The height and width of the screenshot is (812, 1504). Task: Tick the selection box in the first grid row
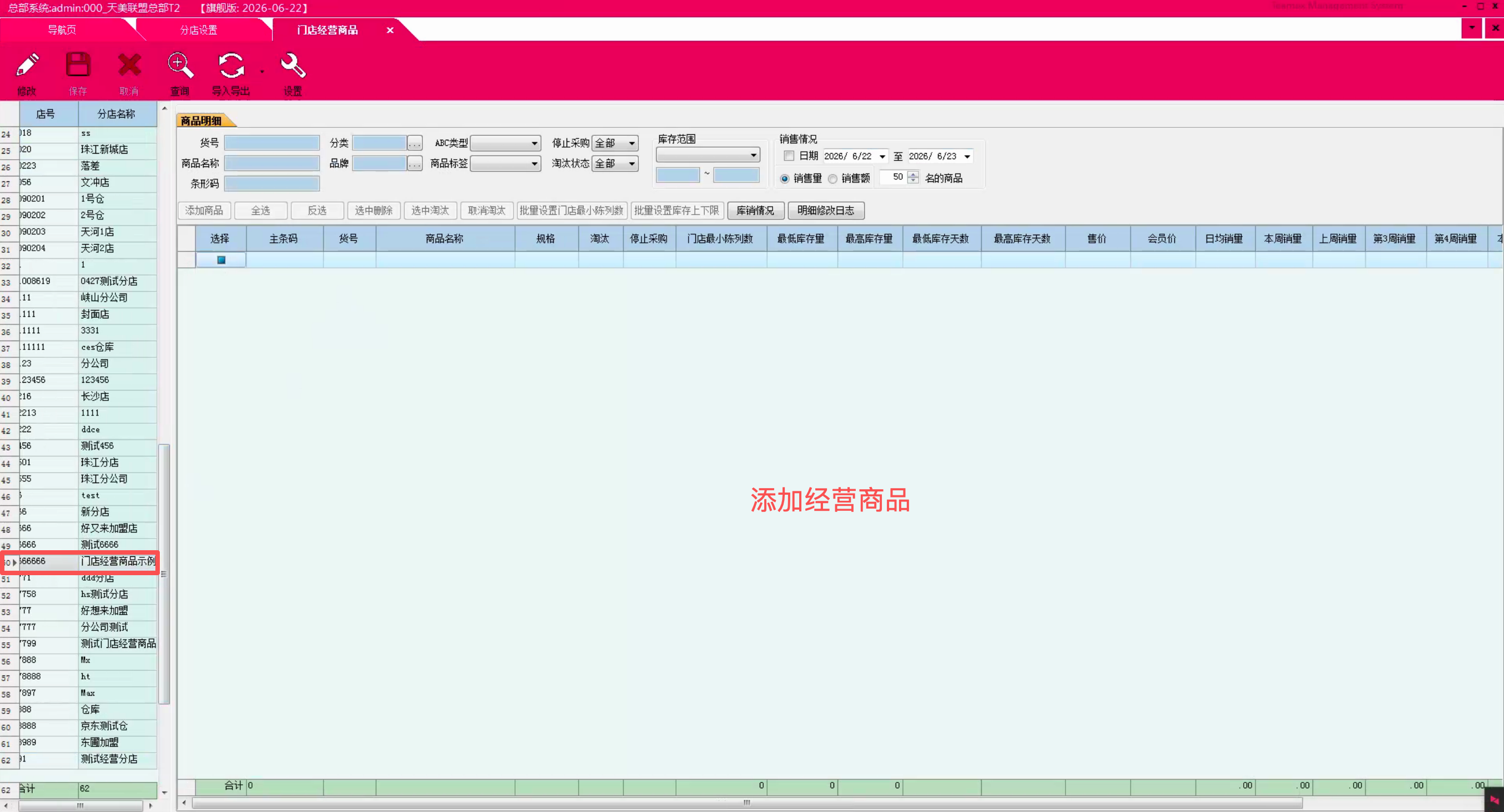click(221, 260)
